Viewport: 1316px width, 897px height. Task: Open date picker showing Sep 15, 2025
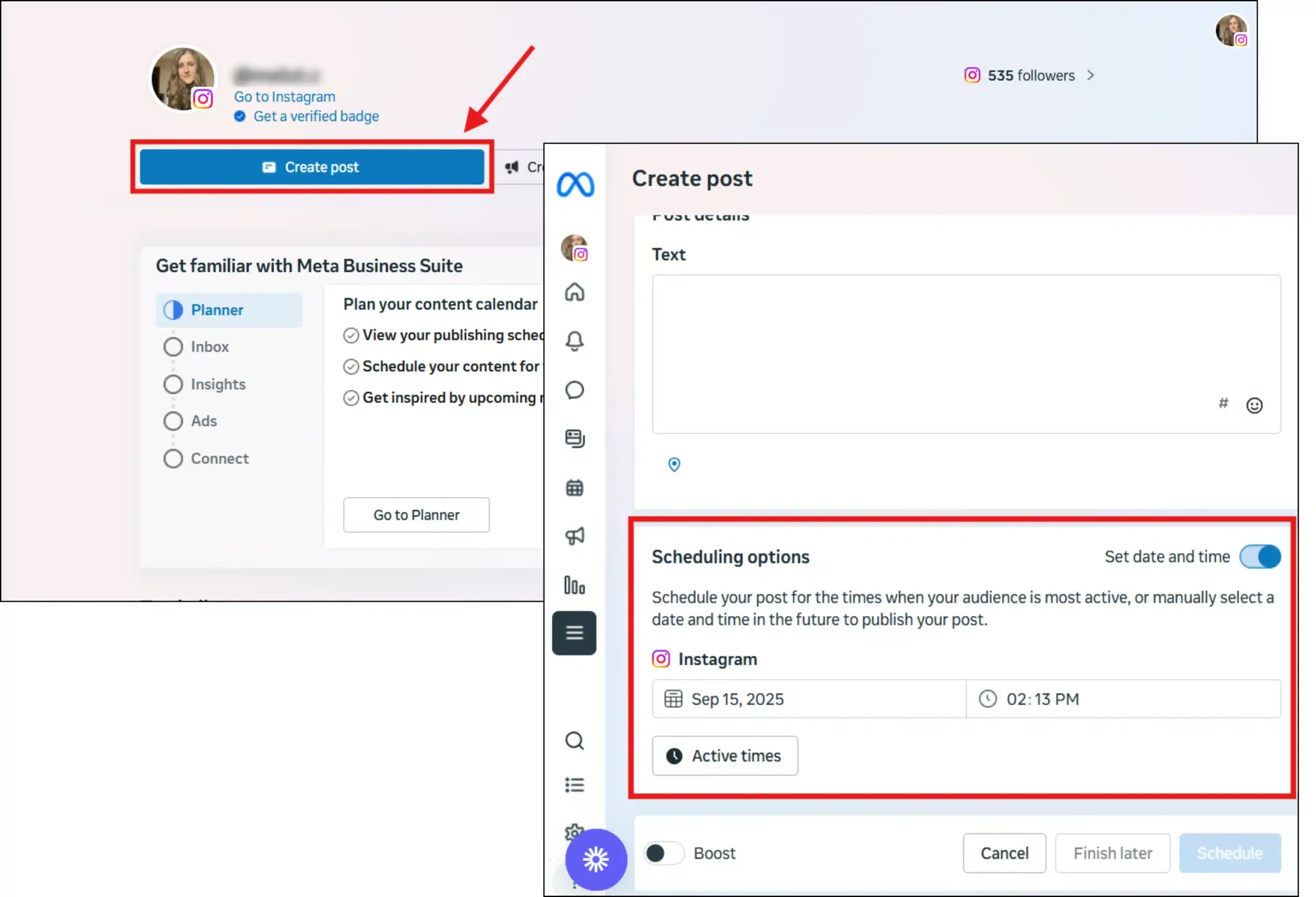(809, 699)
